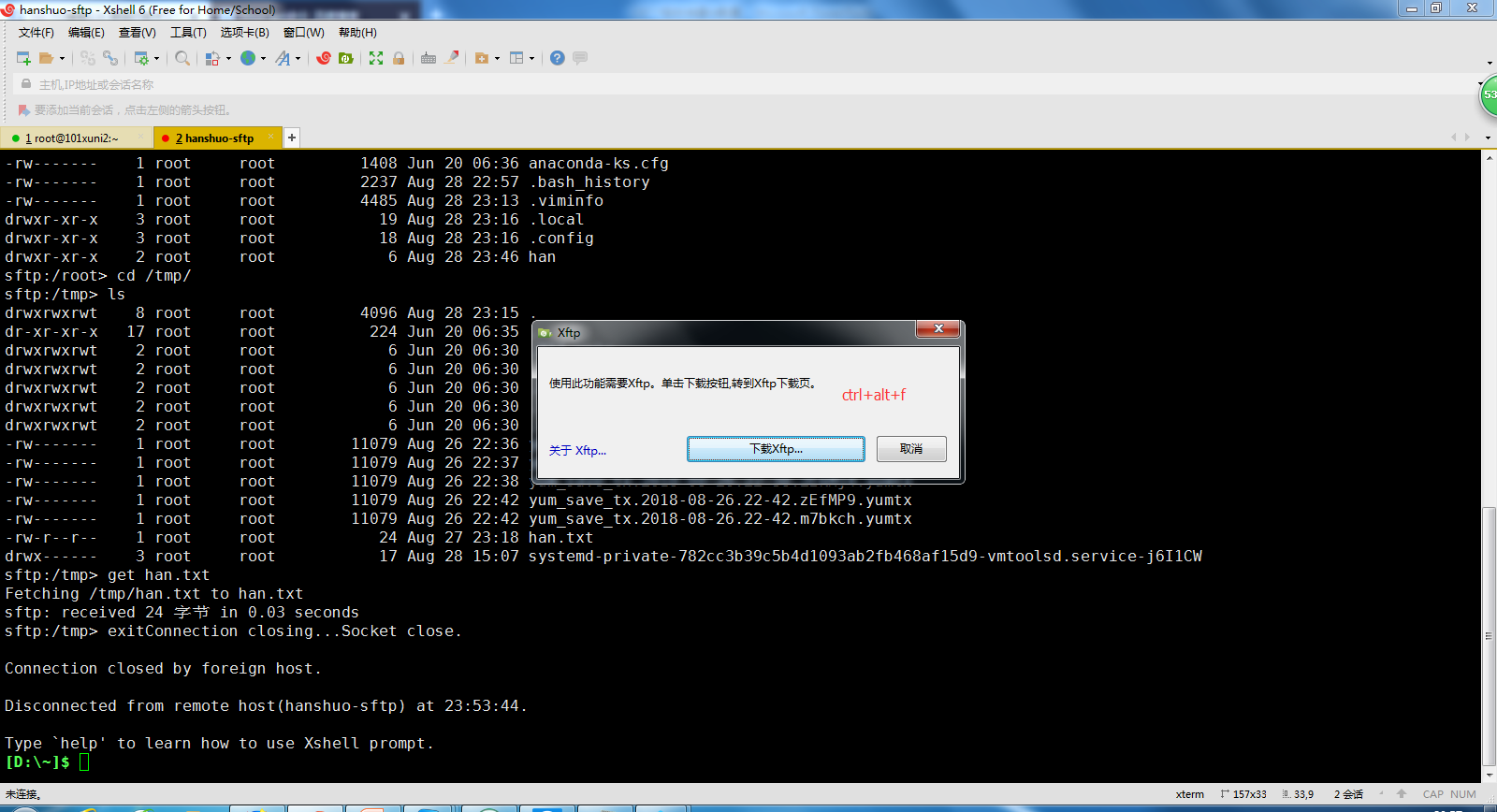
Task: Click the Open session folder icon
Action: (x=46, y=58)
